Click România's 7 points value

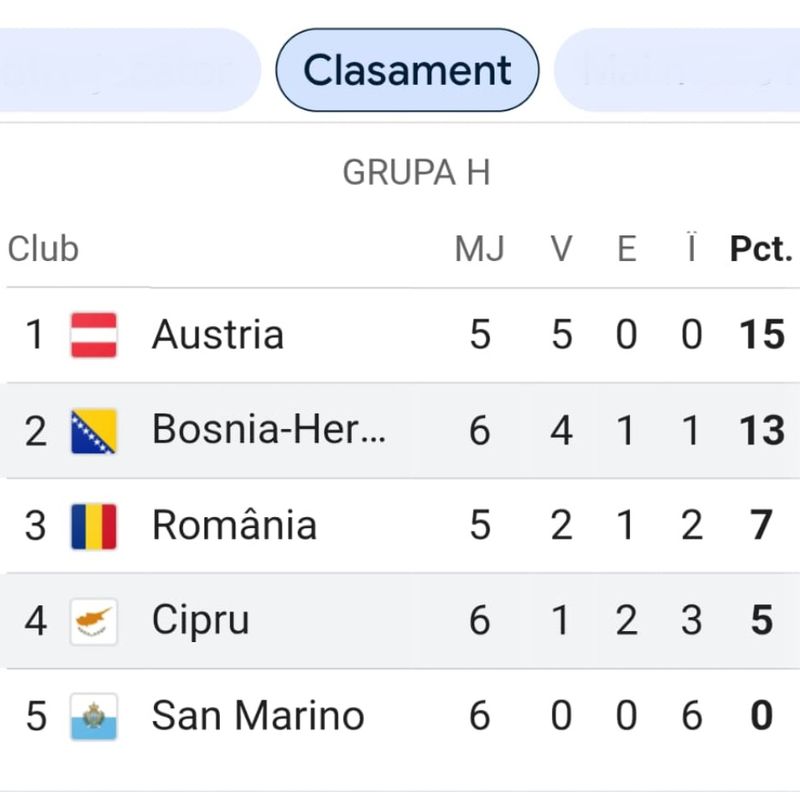pos(761,526)
